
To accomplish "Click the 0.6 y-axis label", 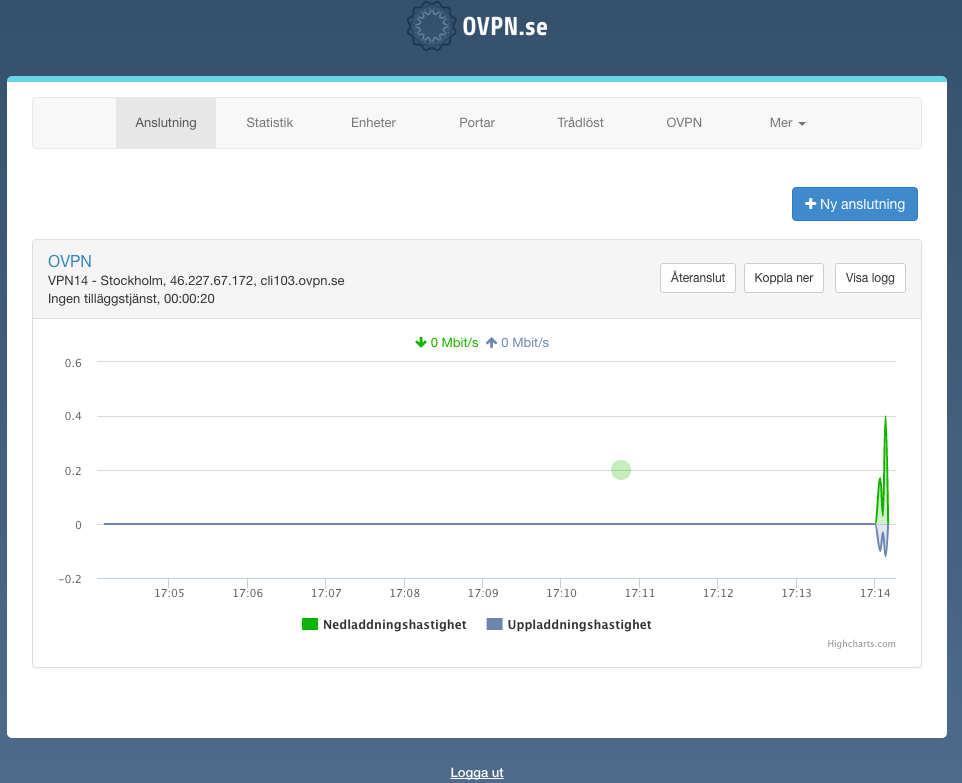I will (73, 363).
